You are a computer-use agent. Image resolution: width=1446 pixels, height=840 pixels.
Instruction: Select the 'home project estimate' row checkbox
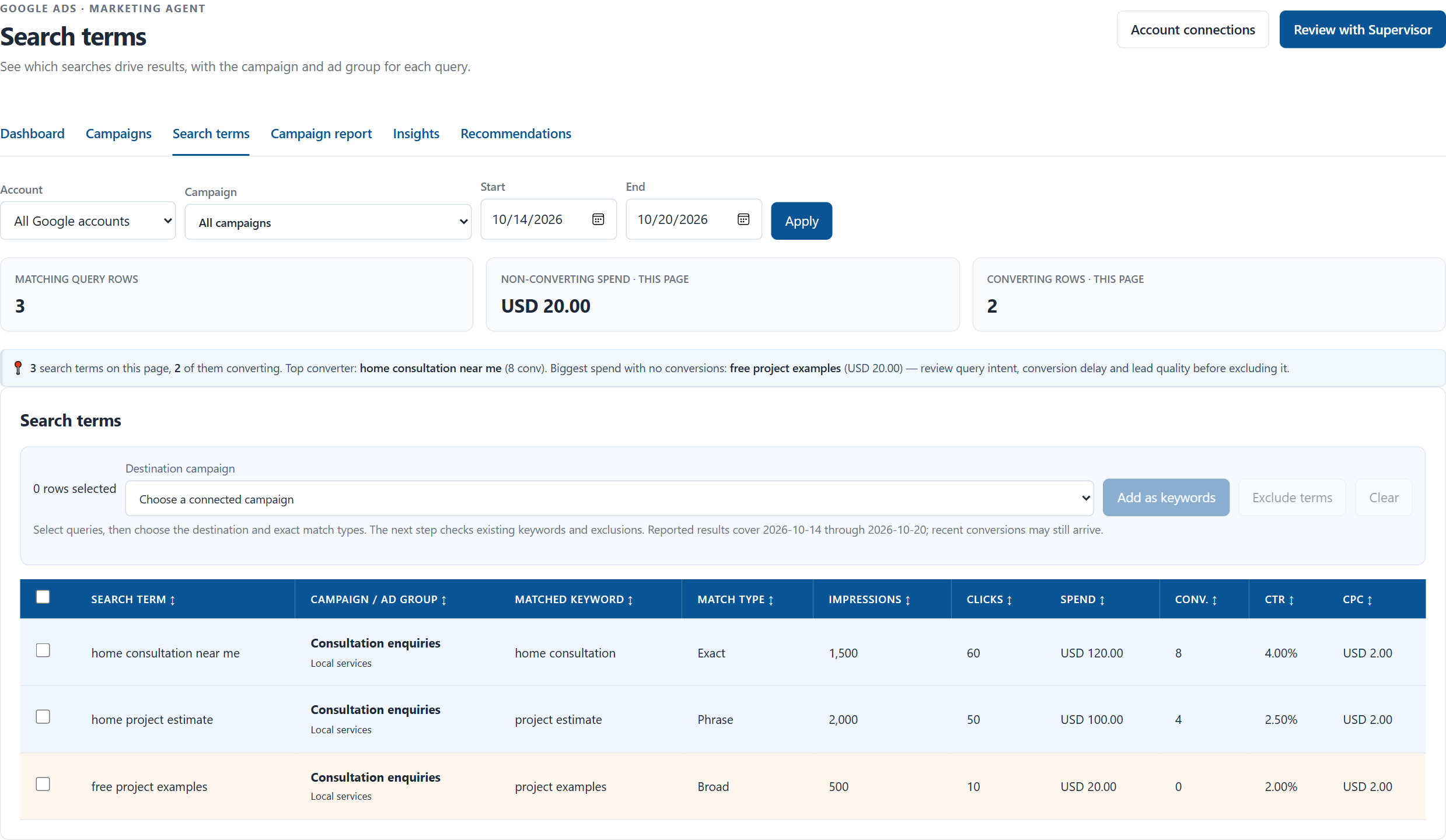pyautogui.click(x=43, y=717)
